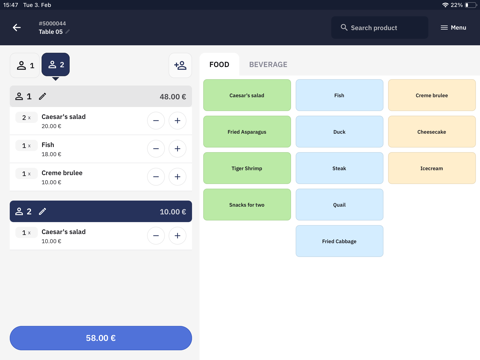
Task: Increase Fish quantity in order
Action: click(x=177, y=149)
